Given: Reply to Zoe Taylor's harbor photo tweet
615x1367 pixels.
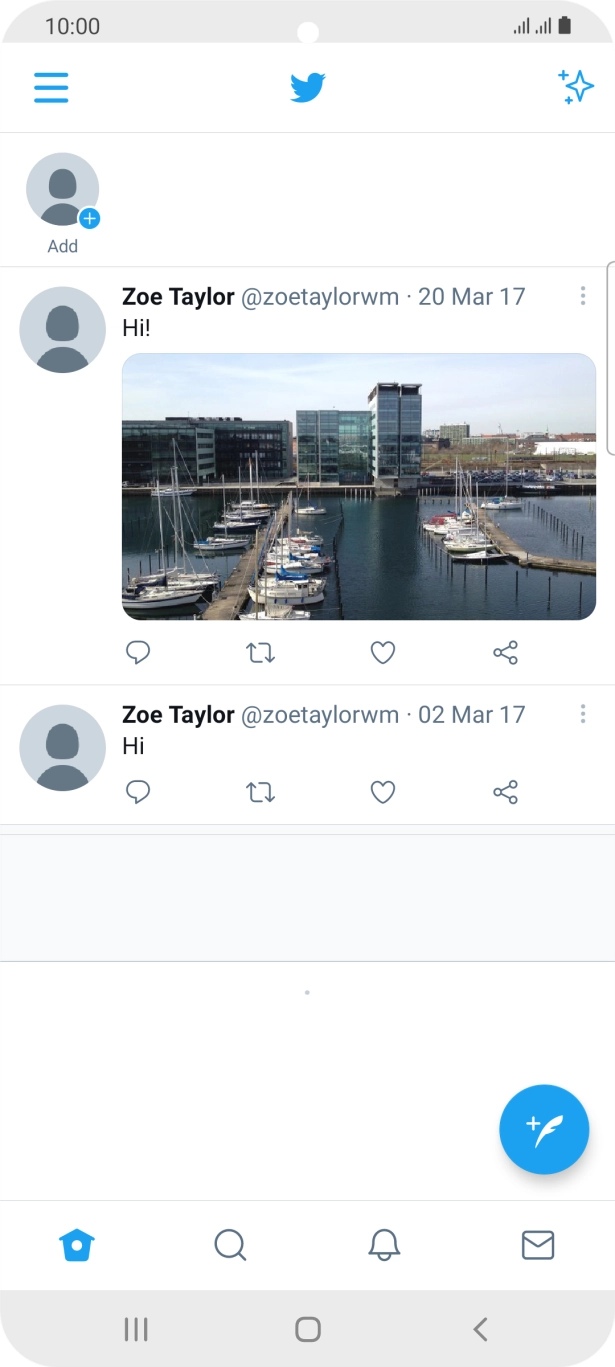Looking at the screenshot, I should click(138, 652).
